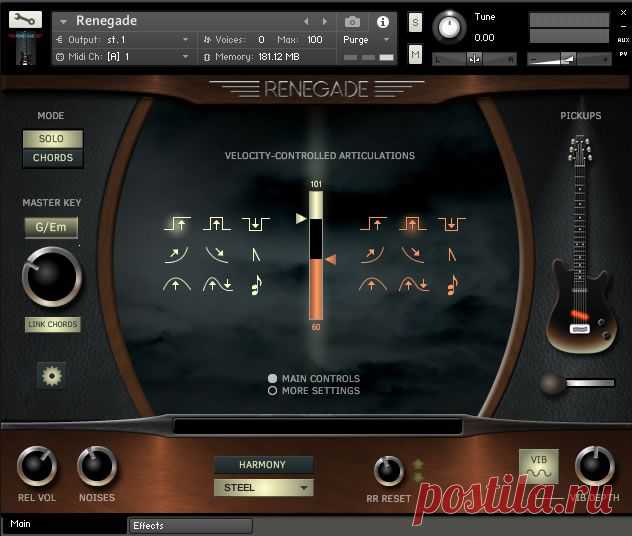The width and height of the screenshot is (632, 536).
Task: Go to next instrument with right arrow
Action: coord(324,21)
